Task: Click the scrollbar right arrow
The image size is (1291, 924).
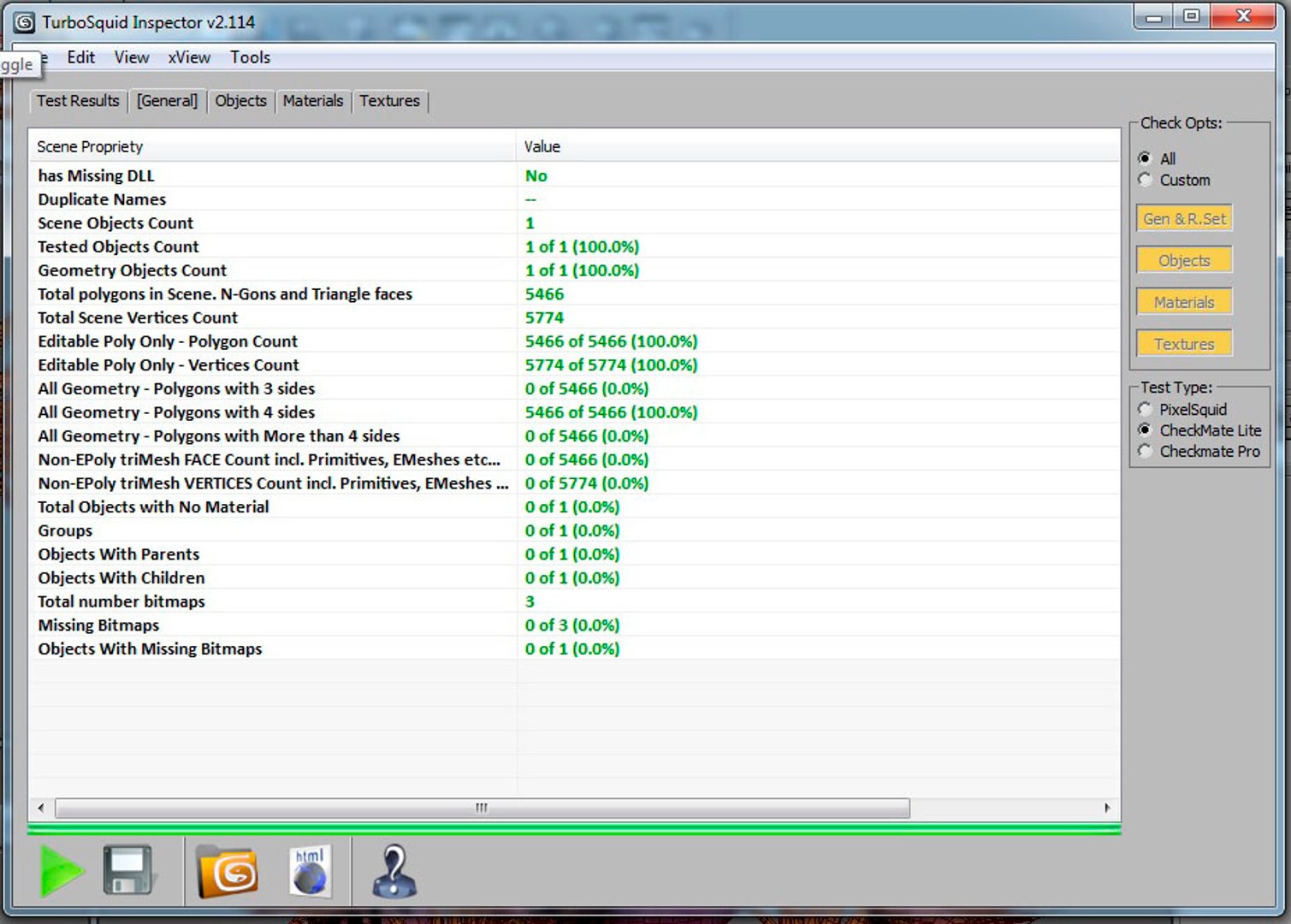Action: point(1107,808)
